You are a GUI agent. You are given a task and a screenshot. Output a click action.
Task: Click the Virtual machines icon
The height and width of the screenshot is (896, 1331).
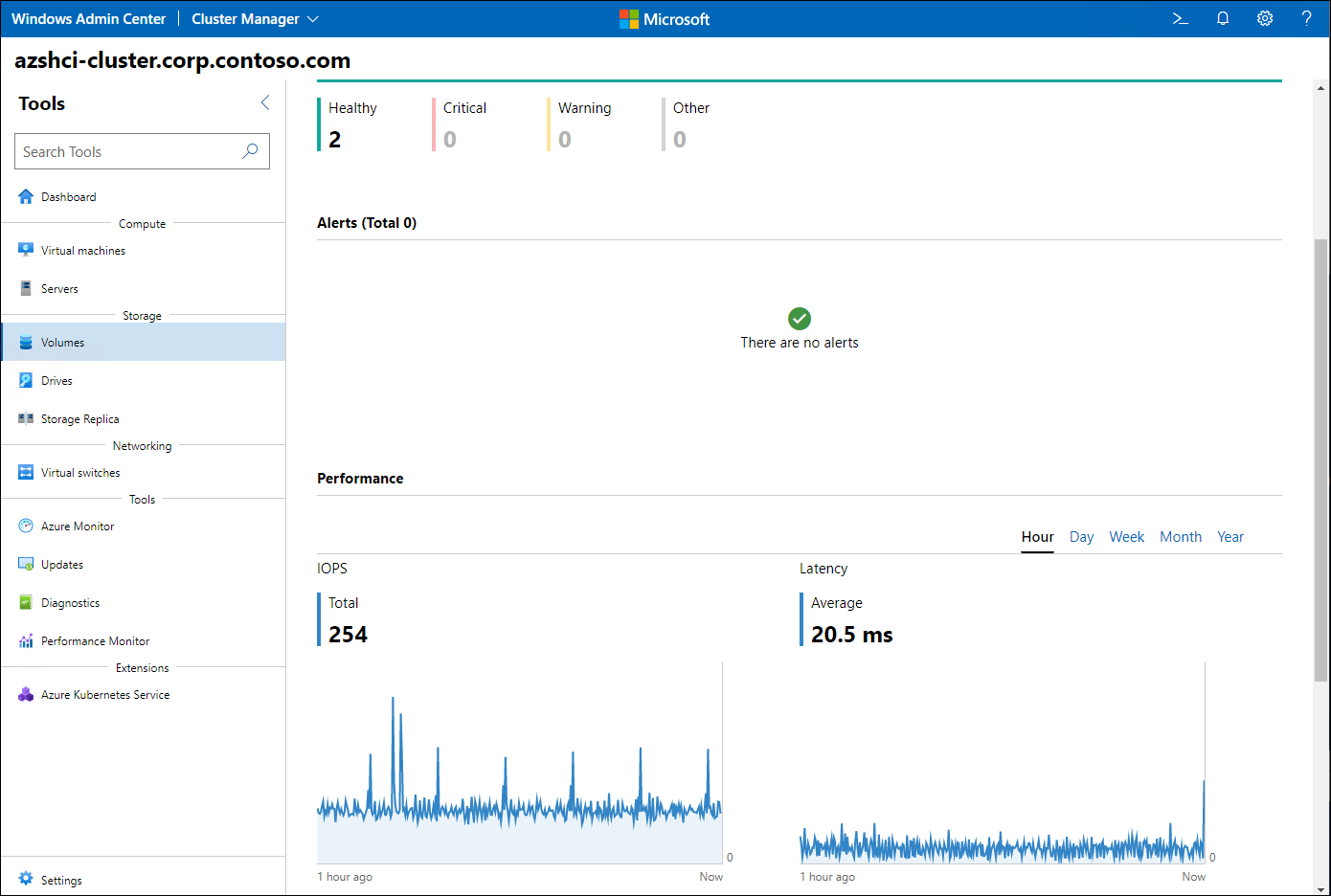click(26, 250)
